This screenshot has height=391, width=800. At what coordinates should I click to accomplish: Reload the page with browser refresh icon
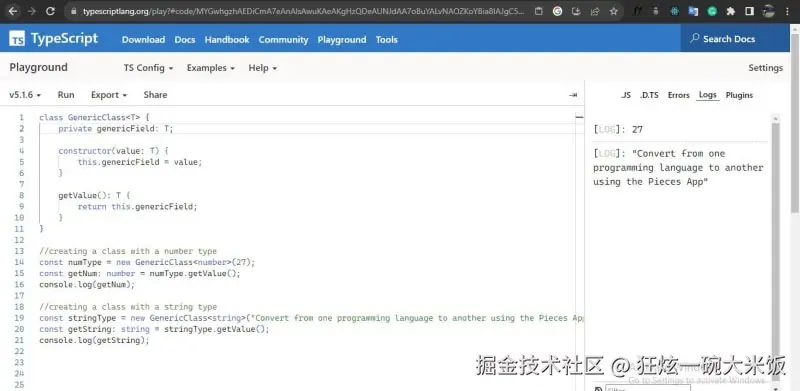coord(50,11)
